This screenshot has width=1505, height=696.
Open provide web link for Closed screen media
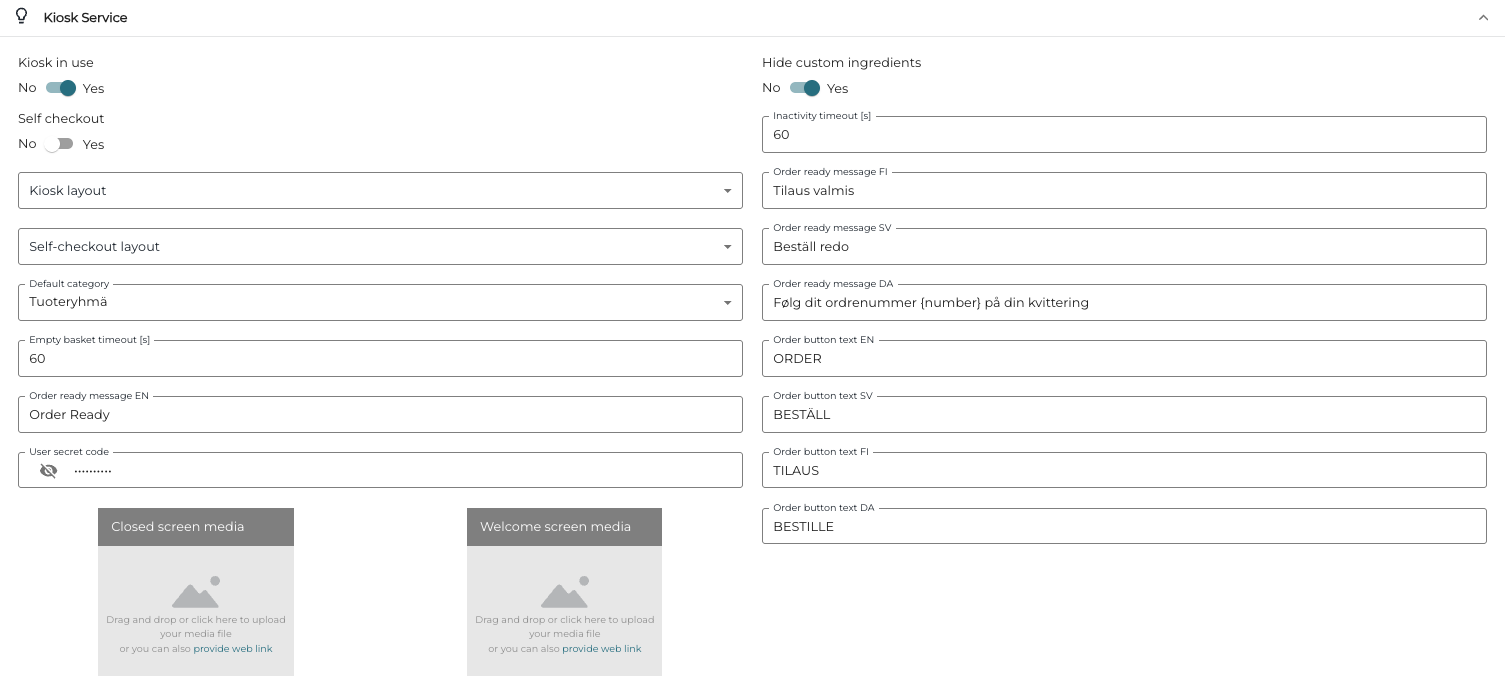(x=233, y=649)
